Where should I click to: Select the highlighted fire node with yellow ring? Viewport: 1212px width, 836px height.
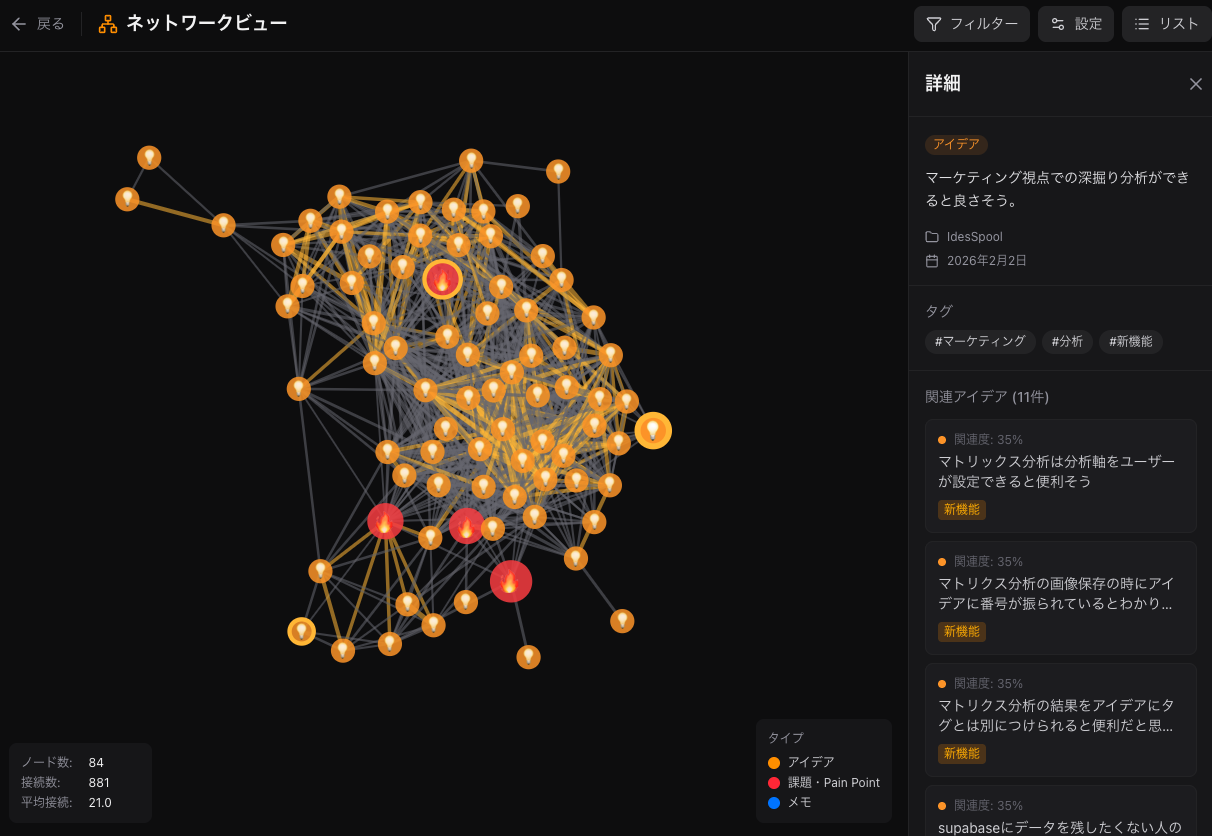click(x=442, y=279)
